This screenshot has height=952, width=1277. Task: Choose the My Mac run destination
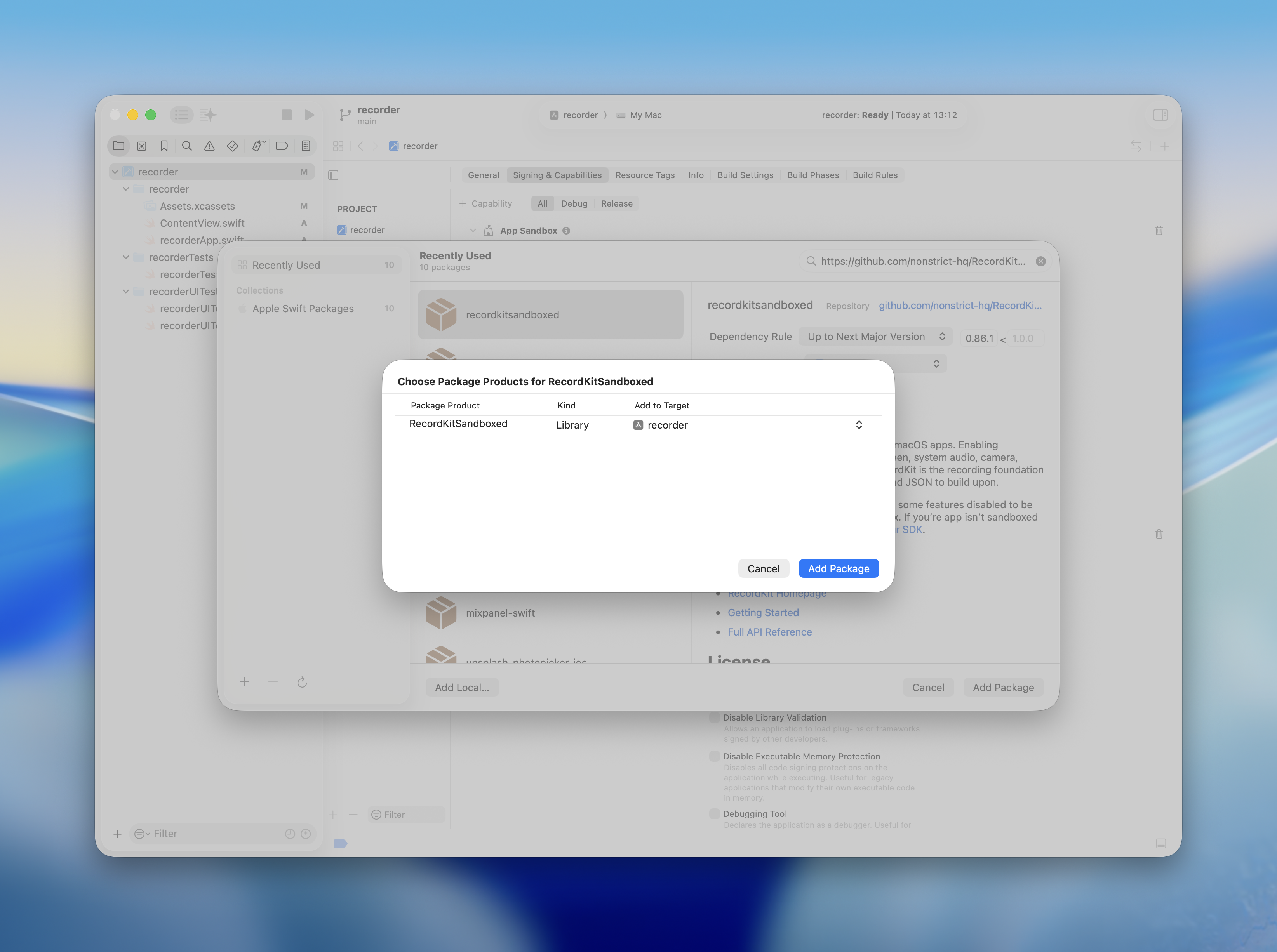tap(639, 115)
